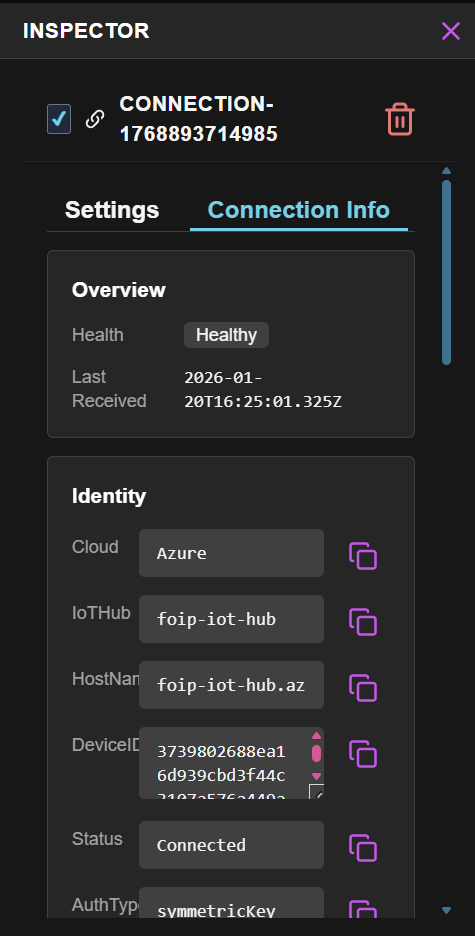The width and height of the screenshot is (475, 936).
Task: Click the Health label
Action: tap(98, 335)
